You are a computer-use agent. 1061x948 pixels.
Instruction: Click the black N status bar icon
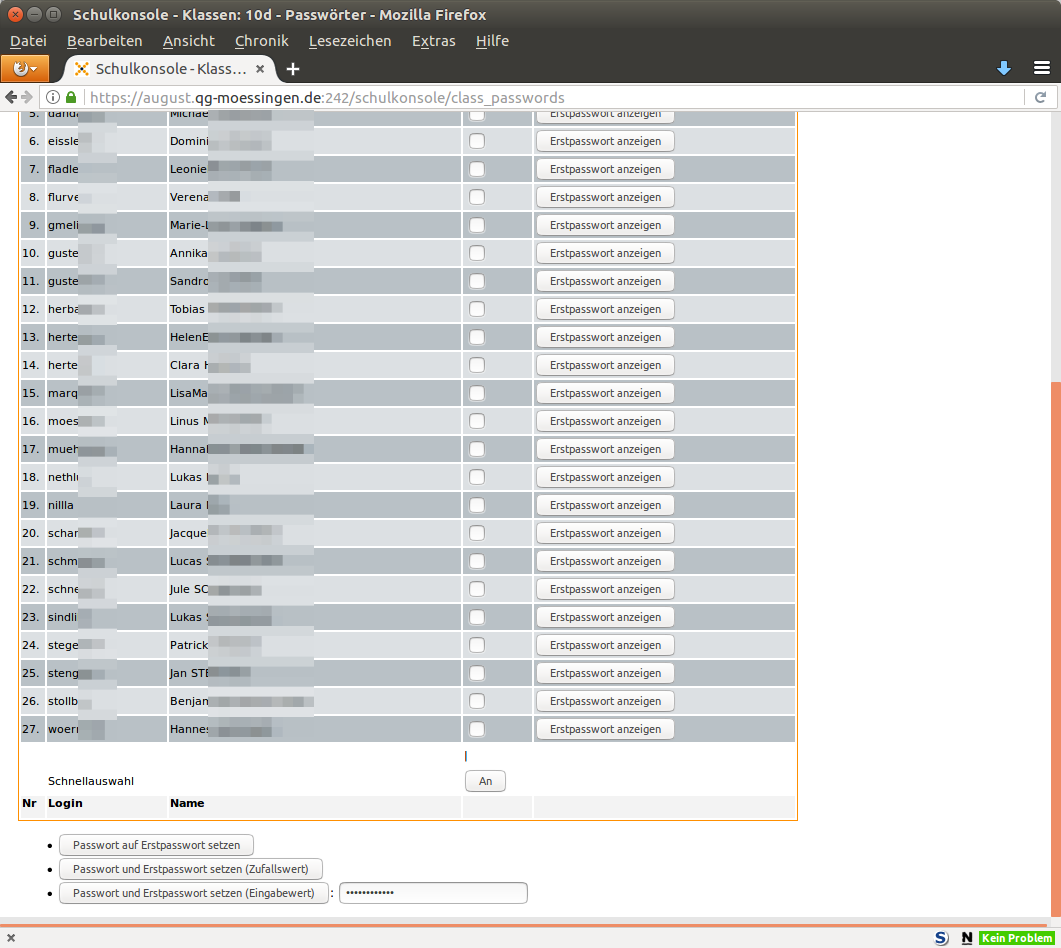tap(966, 938)
